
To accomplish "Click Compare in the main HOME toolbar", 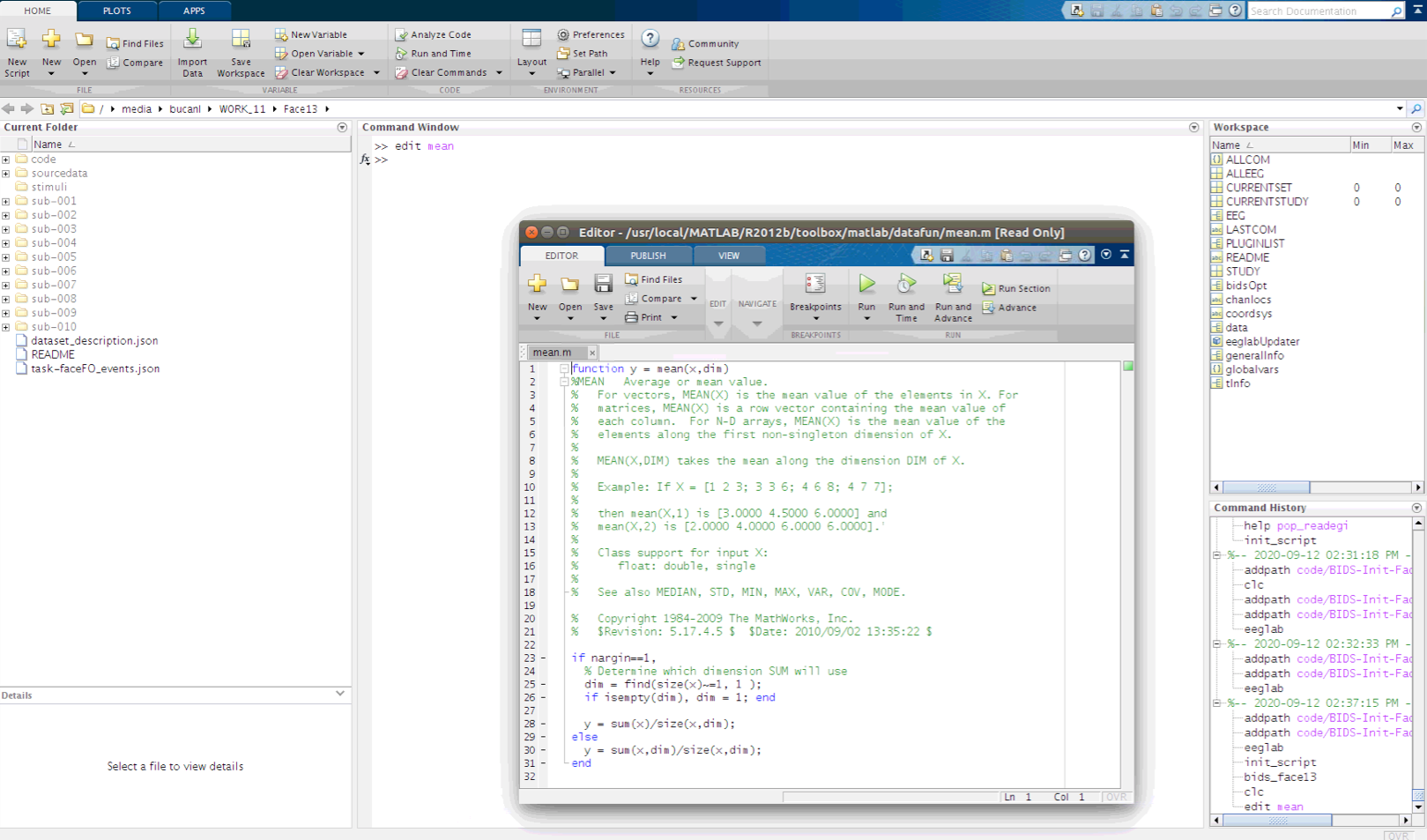I will (135, 63).
